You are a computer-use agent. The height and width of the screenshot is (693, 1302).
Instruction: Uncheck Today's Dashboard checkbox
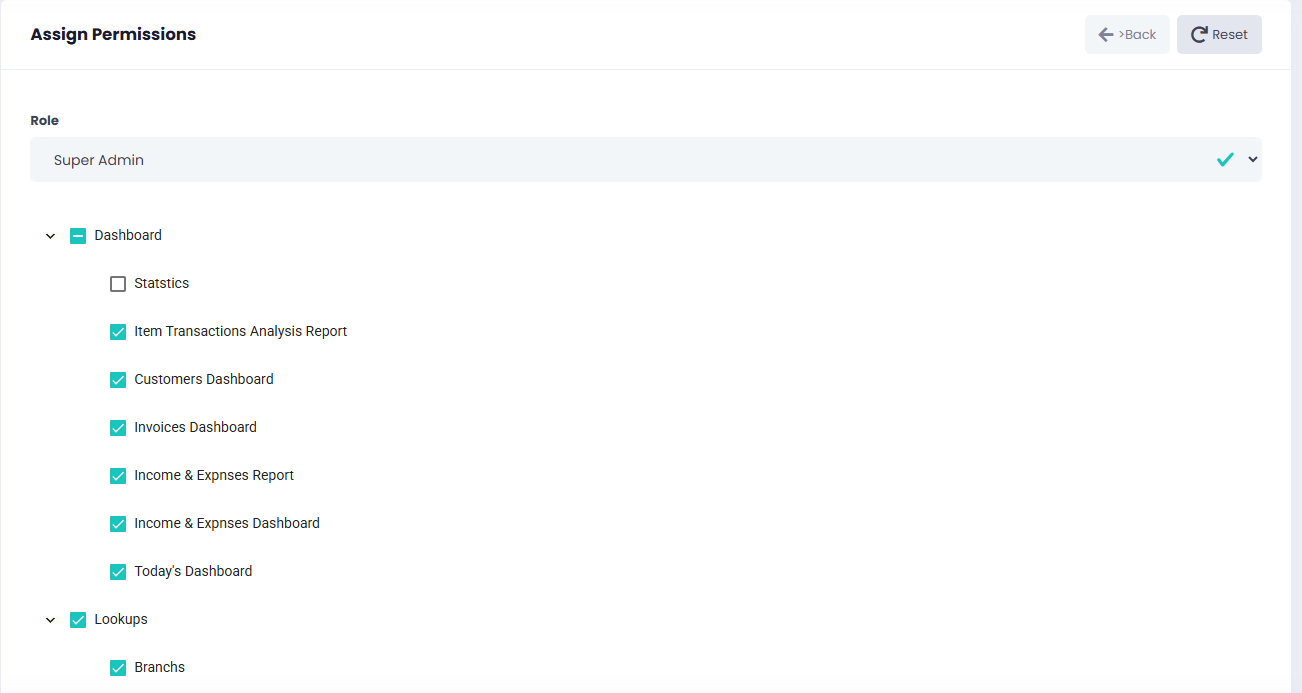click(118, 572)
